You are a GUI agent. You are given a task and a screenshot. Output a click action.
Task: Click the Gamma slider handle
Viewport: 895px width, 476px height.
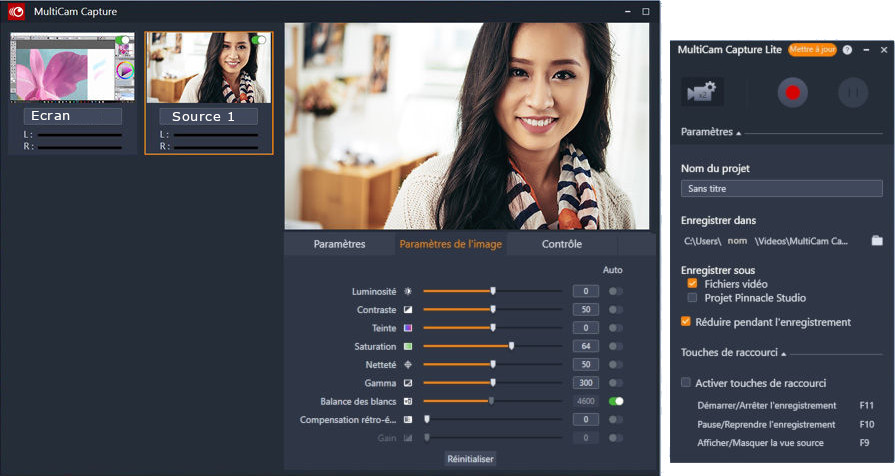pyautogui.click(x=493, y=382)
